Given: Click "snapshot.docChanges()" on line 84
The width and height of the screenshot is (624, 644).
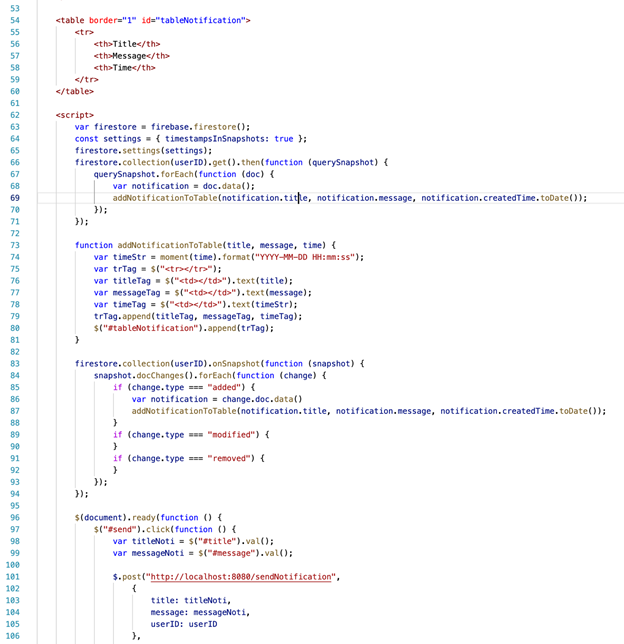Looking at the screenshot, I should pyautogui.click(x=143, y=375).
